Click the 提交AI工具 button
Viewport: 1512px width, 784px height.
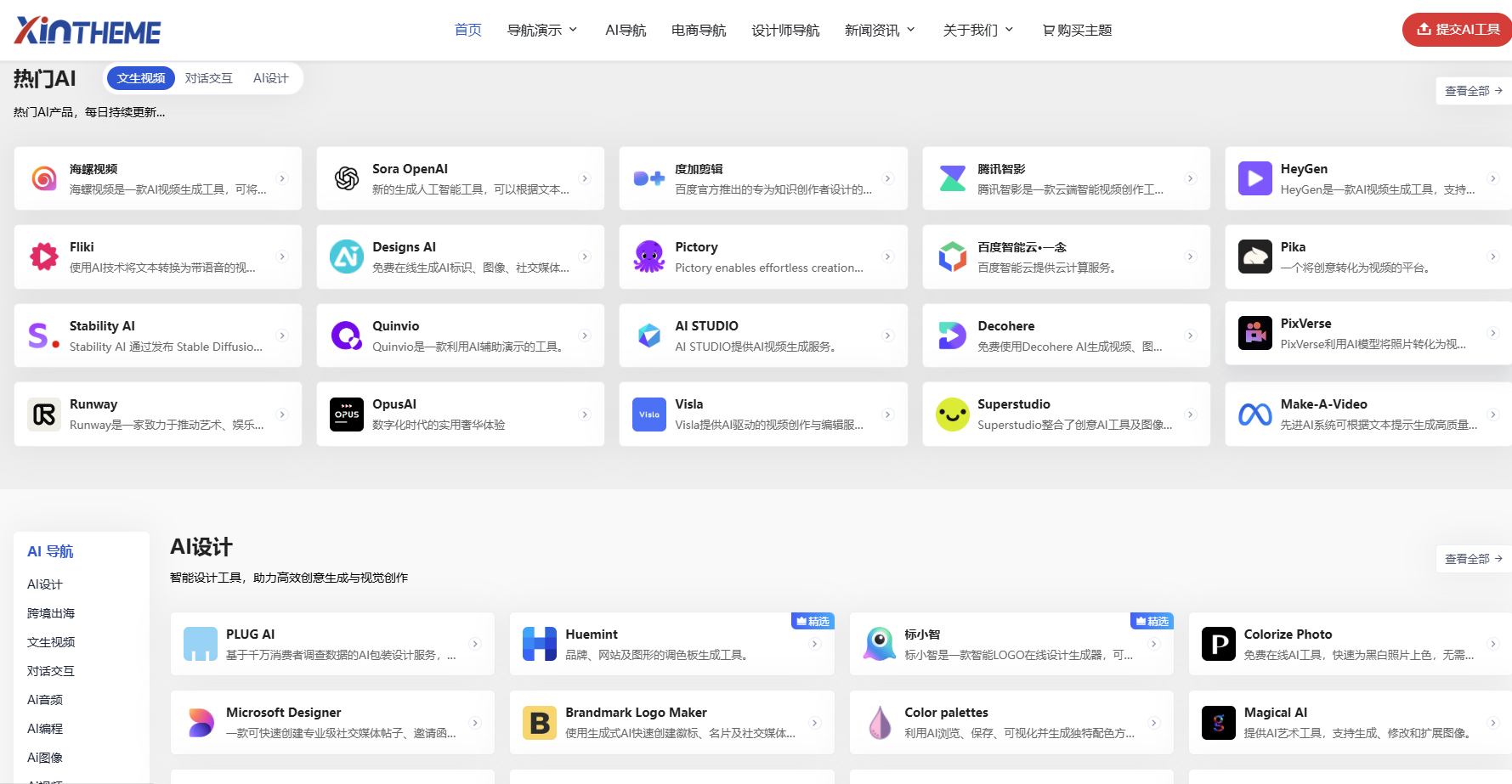coord(1457,30)
